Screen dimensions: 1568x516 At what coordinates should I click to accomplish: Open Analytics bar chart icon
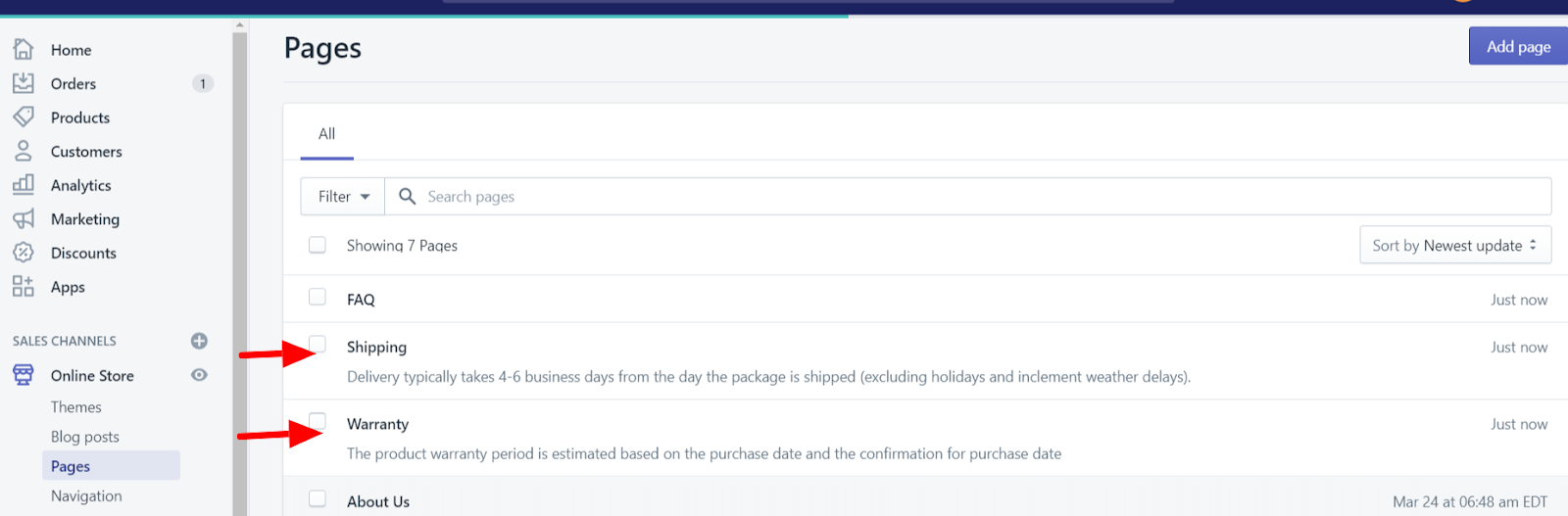click(x=24, y=185)
